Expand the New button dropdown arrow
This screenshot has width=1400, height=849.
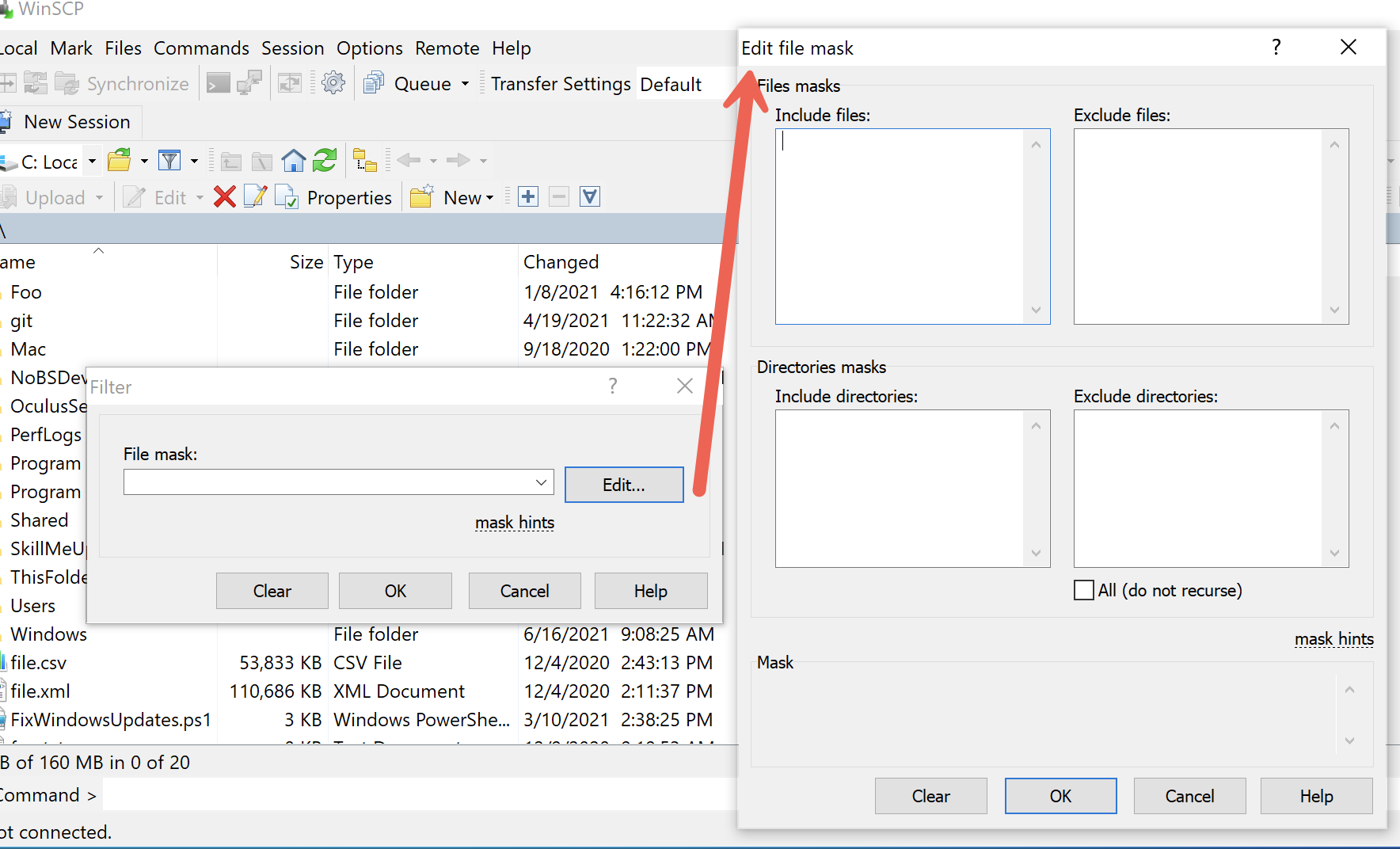pos(491,197)
